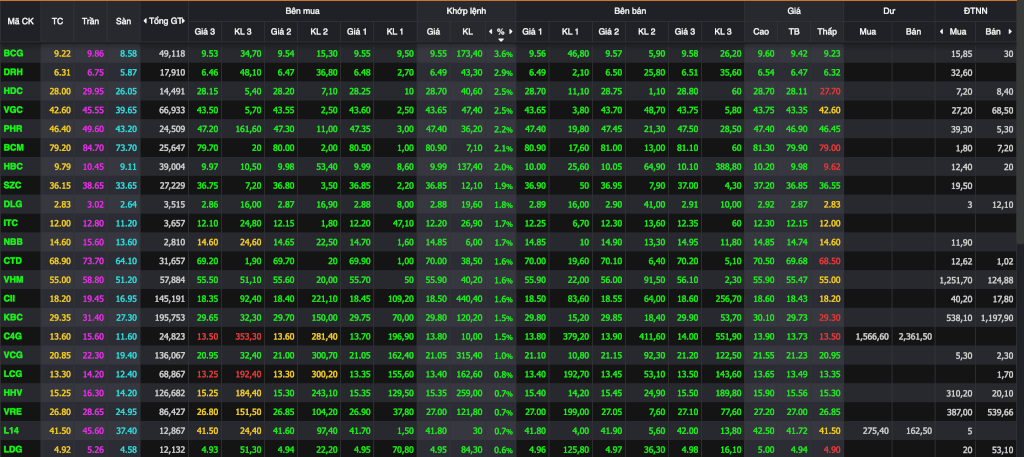
Task: Click the right arrow beside Tổng GT header
Action: tap(186, 21)
